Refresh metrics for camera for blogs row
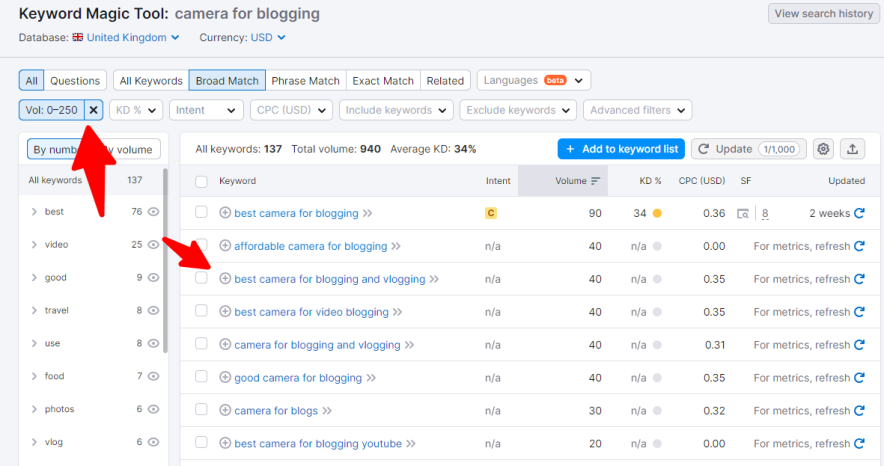This screenshot has width=884, height=466. click(858, 411)
